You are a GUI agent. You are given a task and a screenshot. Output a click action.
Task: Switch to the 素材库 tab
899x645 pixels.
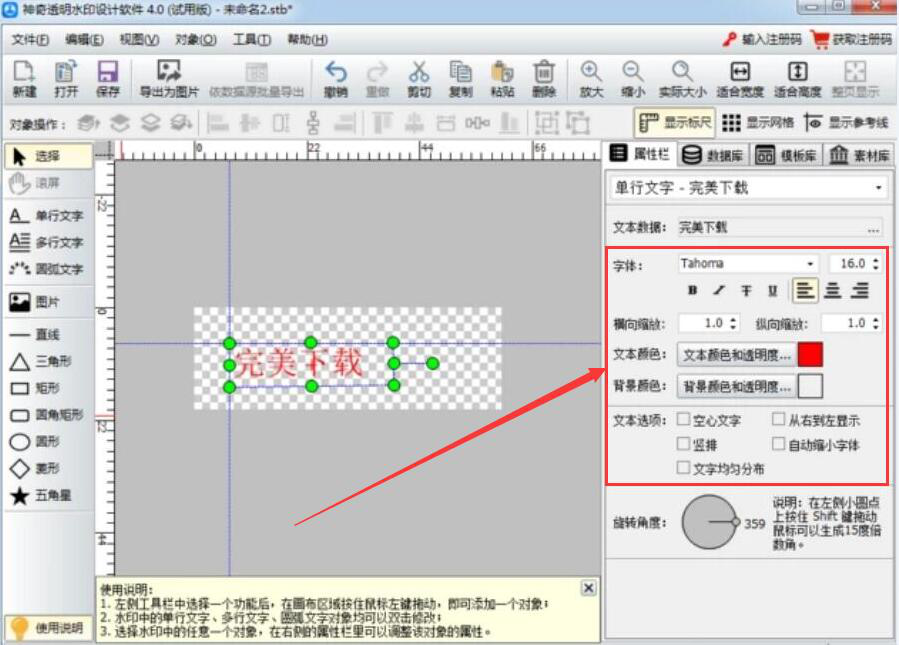[x=858, y=155]
